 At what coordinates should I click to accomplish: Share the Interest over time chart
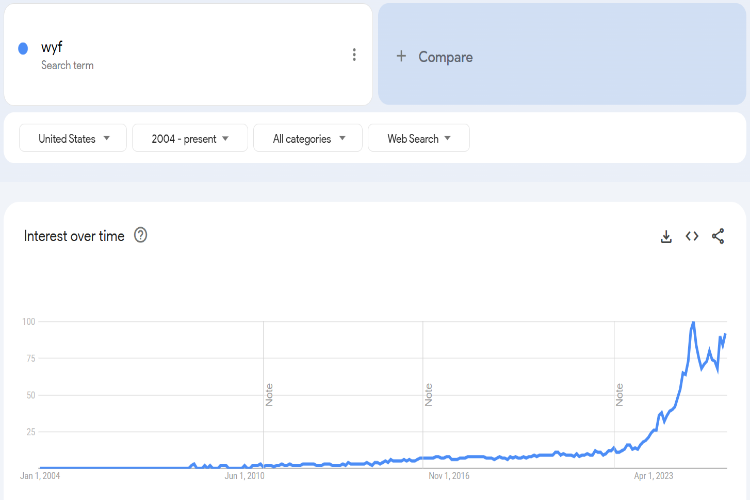718,237
